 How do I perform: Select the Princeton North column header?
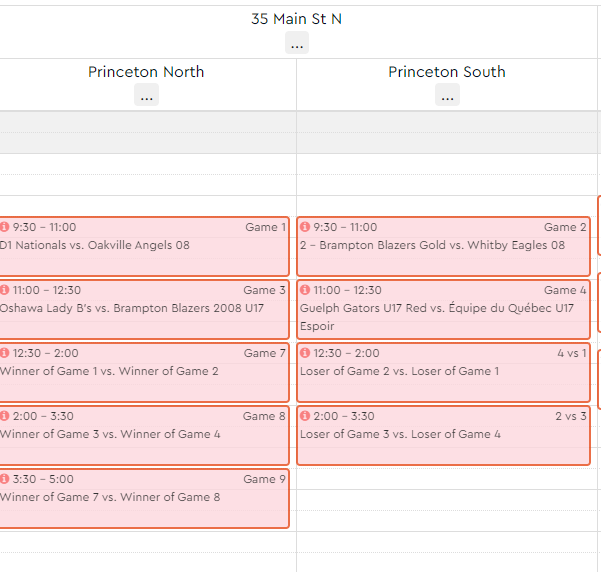pos(146,72)
